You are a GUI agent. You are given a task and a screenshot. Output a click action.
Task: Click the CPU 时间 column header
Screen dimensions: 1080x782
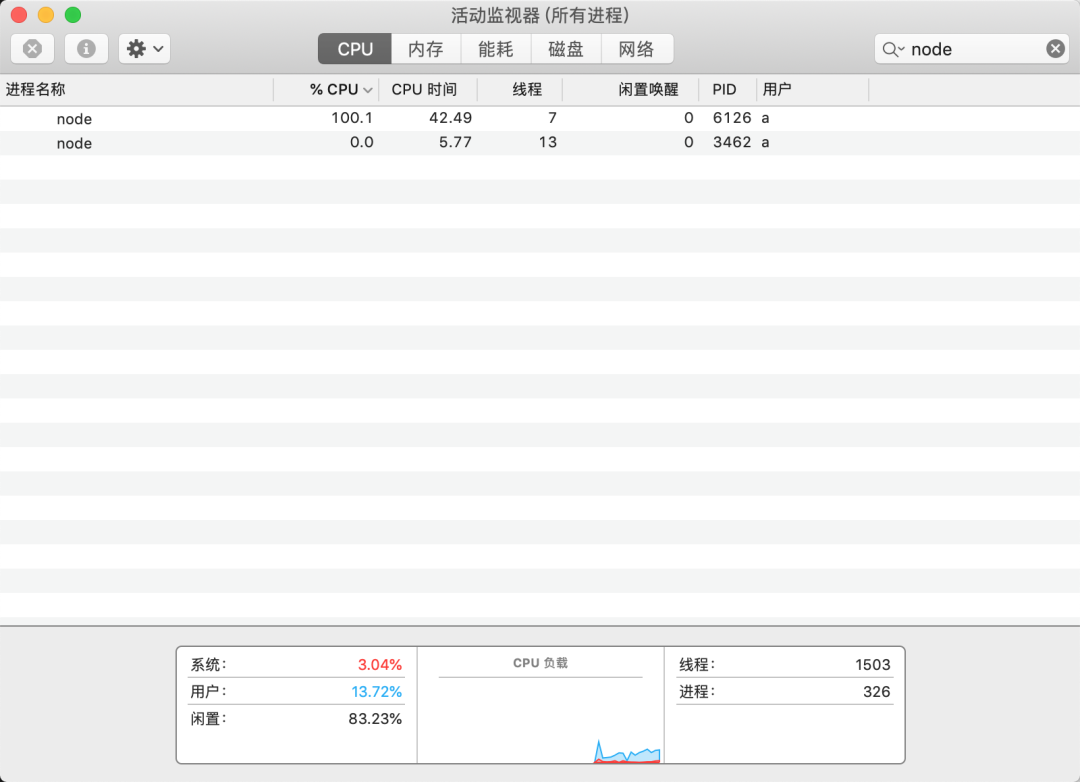tap(424, 90)
